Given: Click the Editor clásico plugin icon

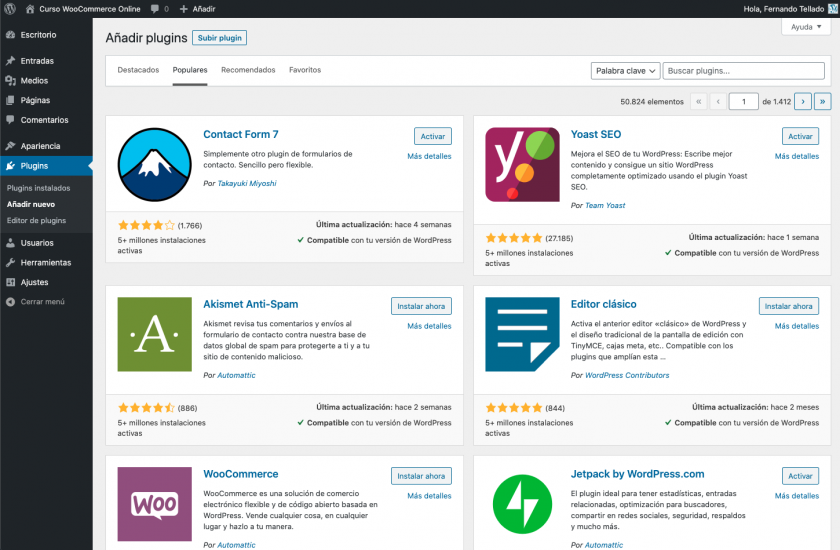Looking at the screenshot, I should tap(522, 335).
